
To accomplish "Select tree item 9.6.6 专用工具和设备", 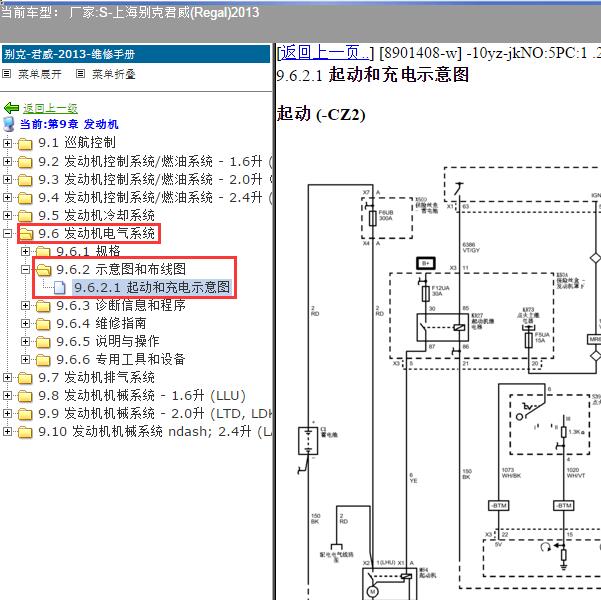I will pos(121,359).
